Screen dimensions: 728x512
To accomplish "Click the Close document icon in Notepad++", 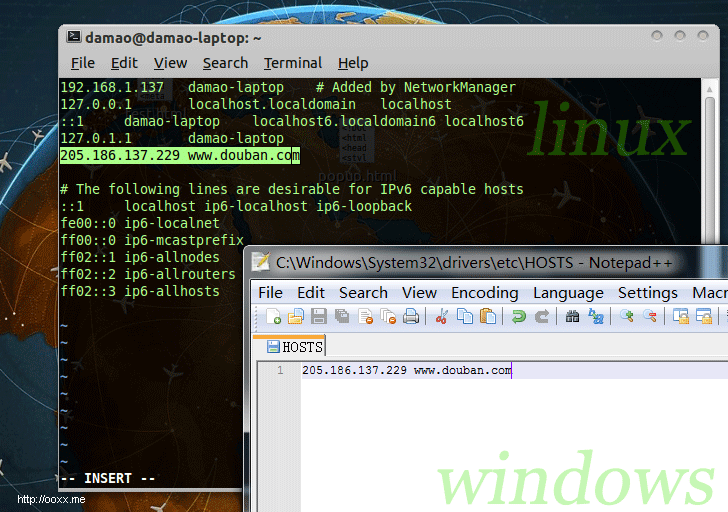I will [365, 316].
